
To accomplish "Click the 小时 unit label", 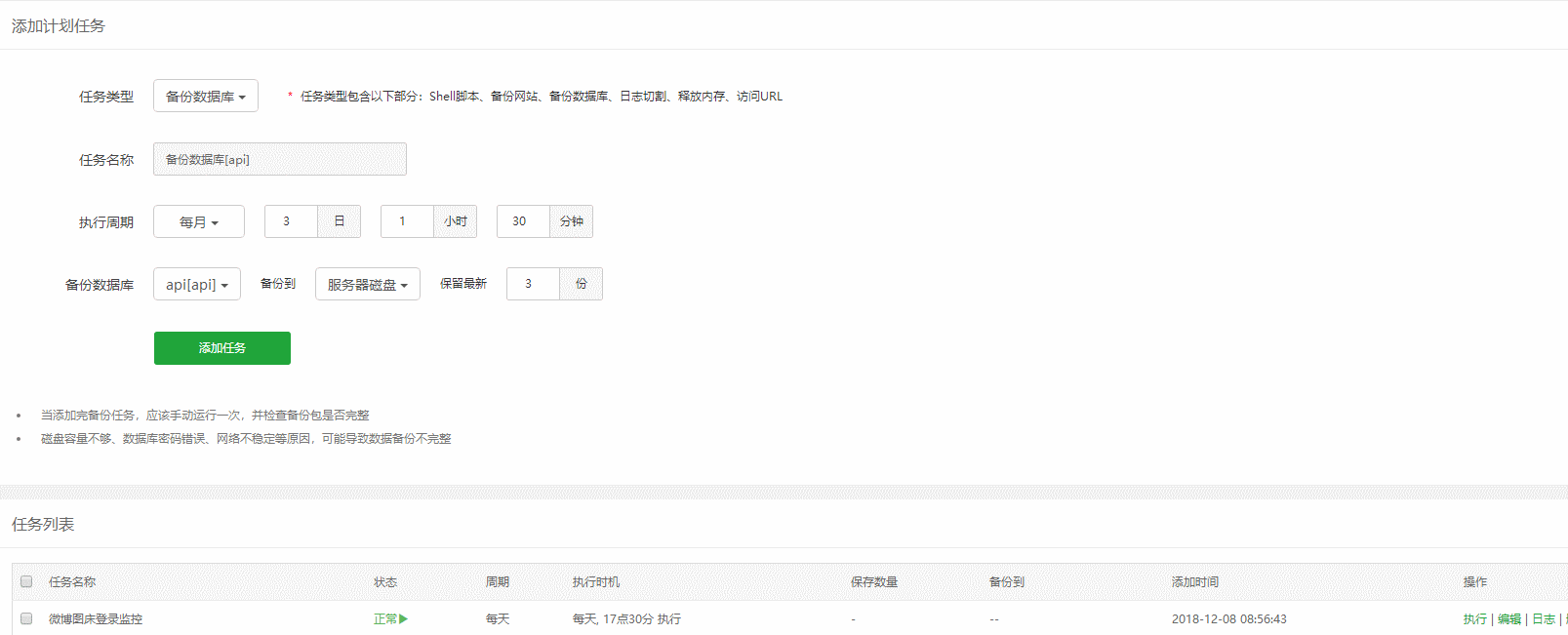I will 456,221.
